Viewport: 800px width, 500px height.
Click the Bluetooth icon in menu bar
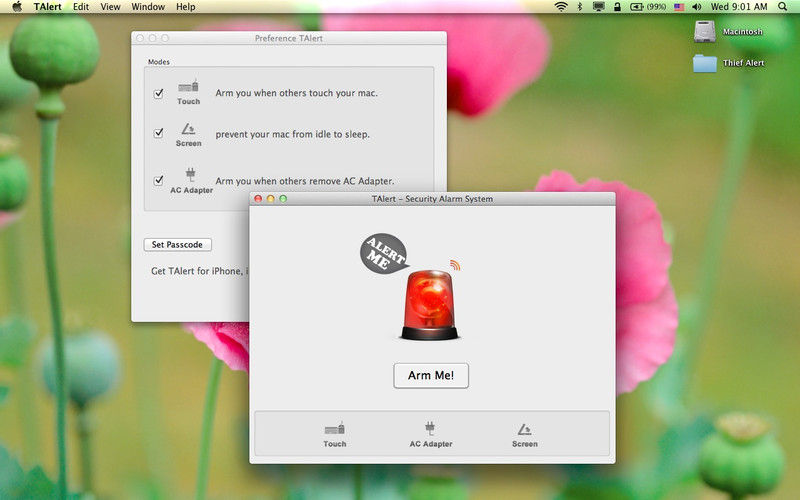(580, 7)
